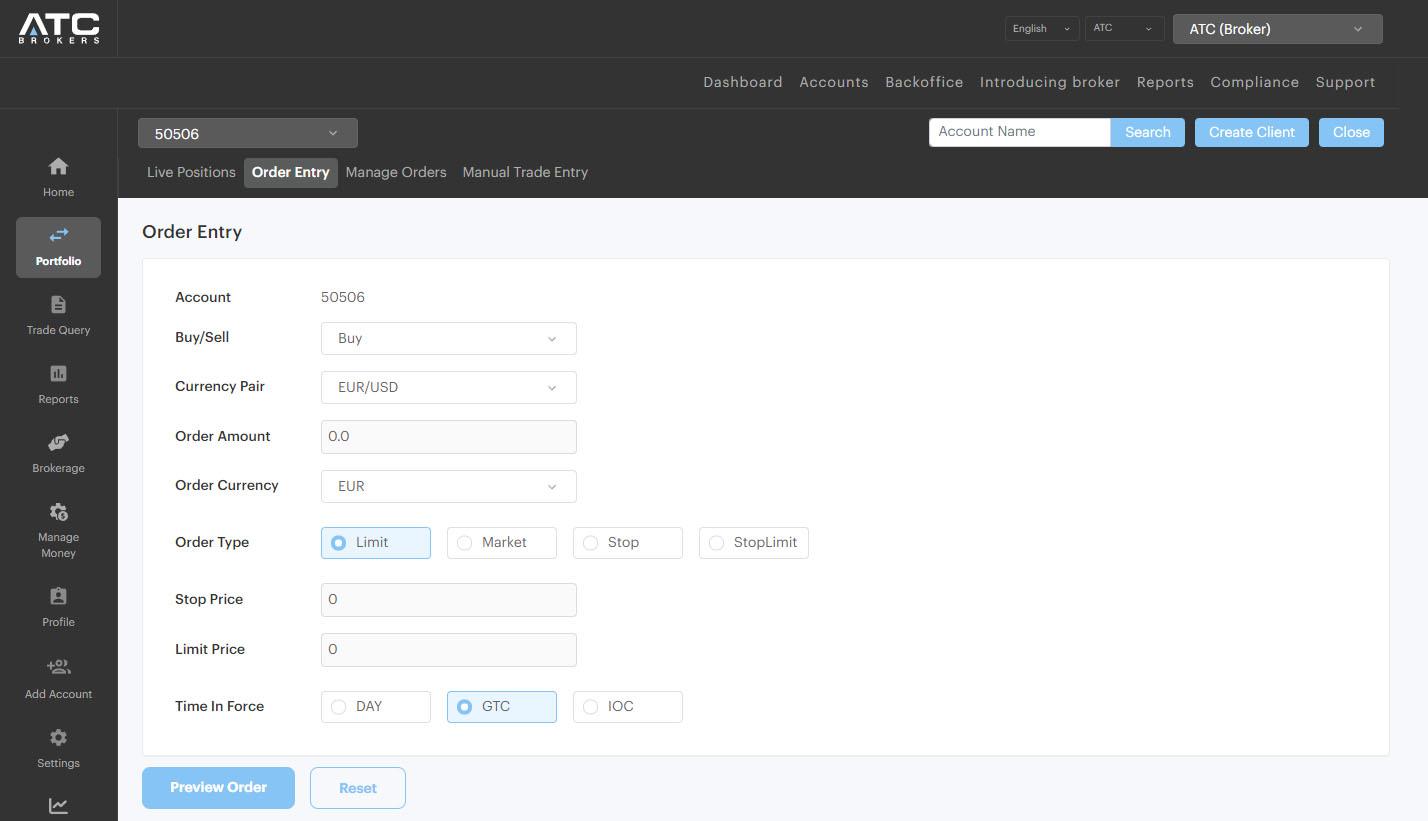Focus the Account Name search box

click(1019, 132)
